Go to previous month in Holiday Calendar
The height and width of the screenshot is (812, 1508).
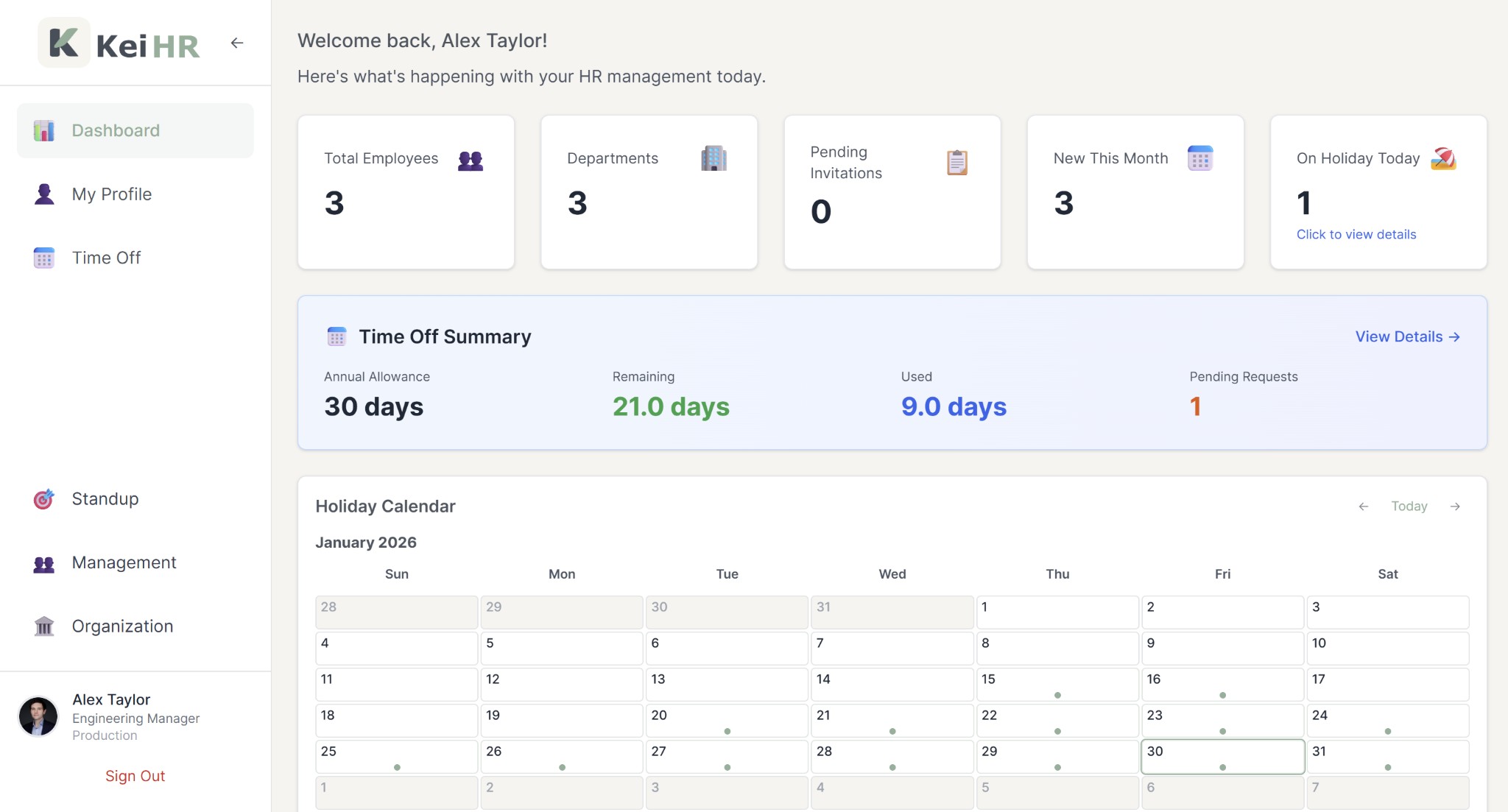tap(1363, 506)
